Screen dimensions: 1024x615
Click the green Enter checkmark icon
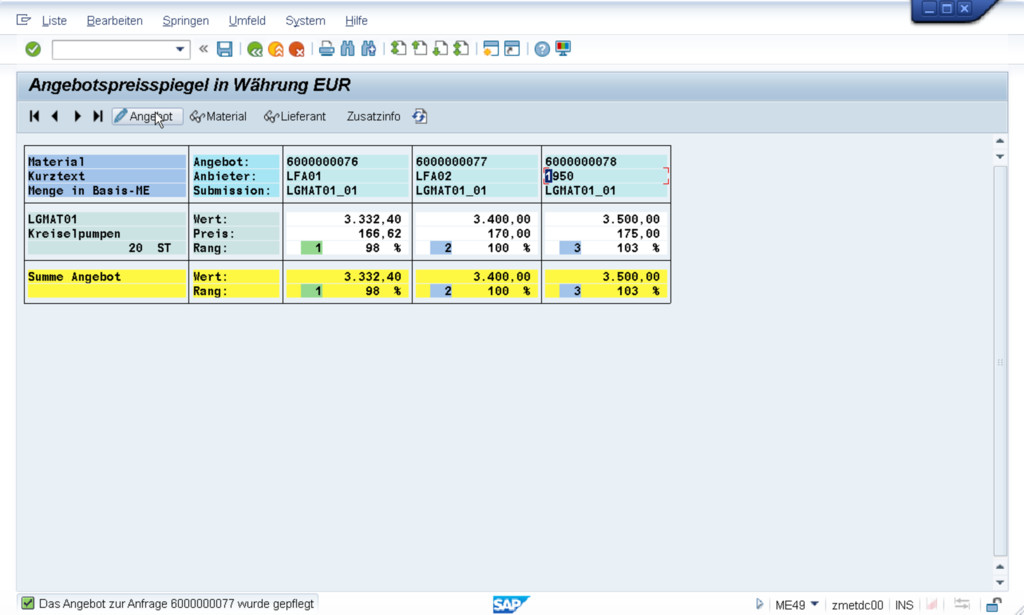point(33,49)
